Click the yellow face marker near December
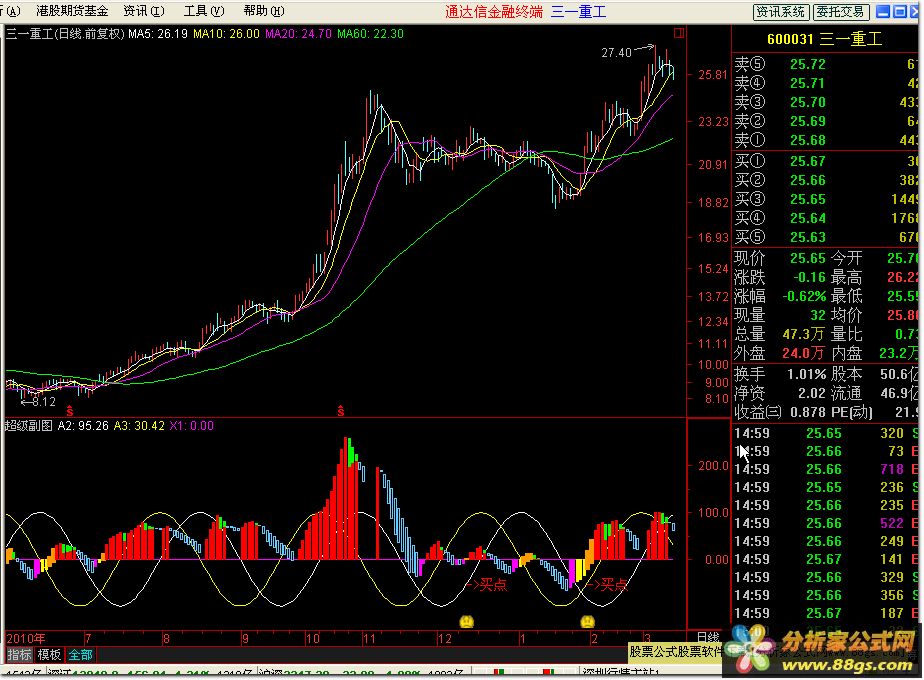 466,621
